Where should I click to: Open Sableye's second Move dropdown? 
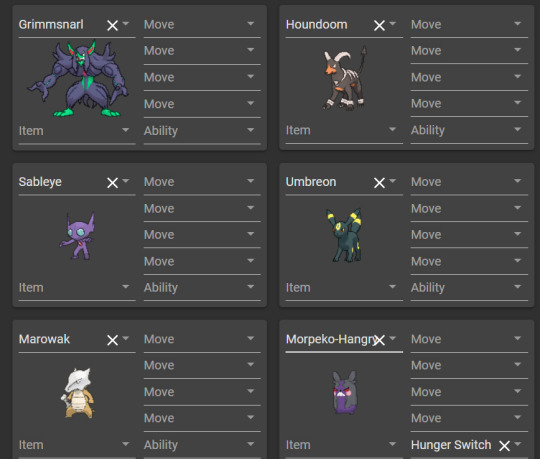click(x=202, y=209)
